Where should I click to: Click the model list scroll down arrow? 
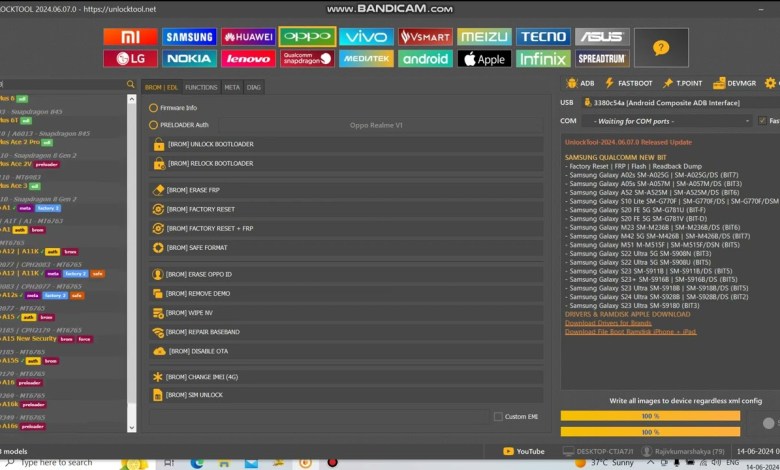click(132, 427)
